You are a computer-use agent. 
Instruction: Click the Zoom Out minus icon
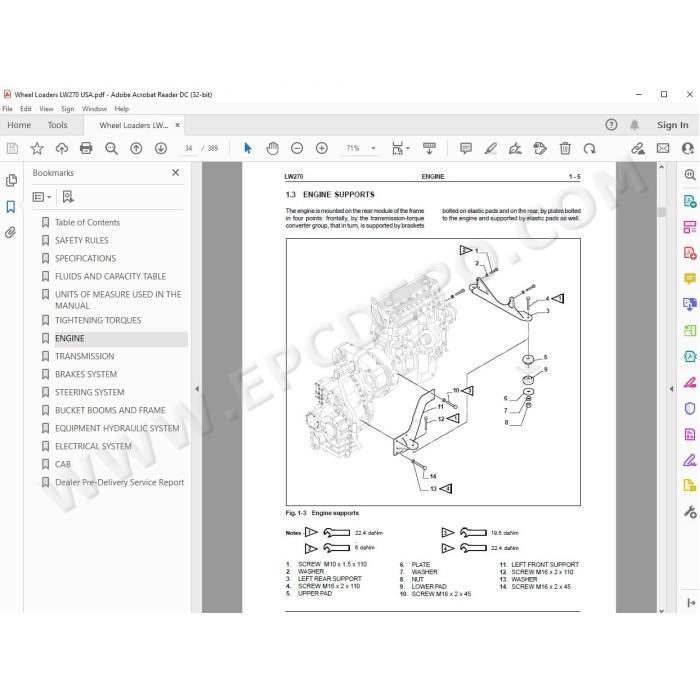tap(297, 148)
